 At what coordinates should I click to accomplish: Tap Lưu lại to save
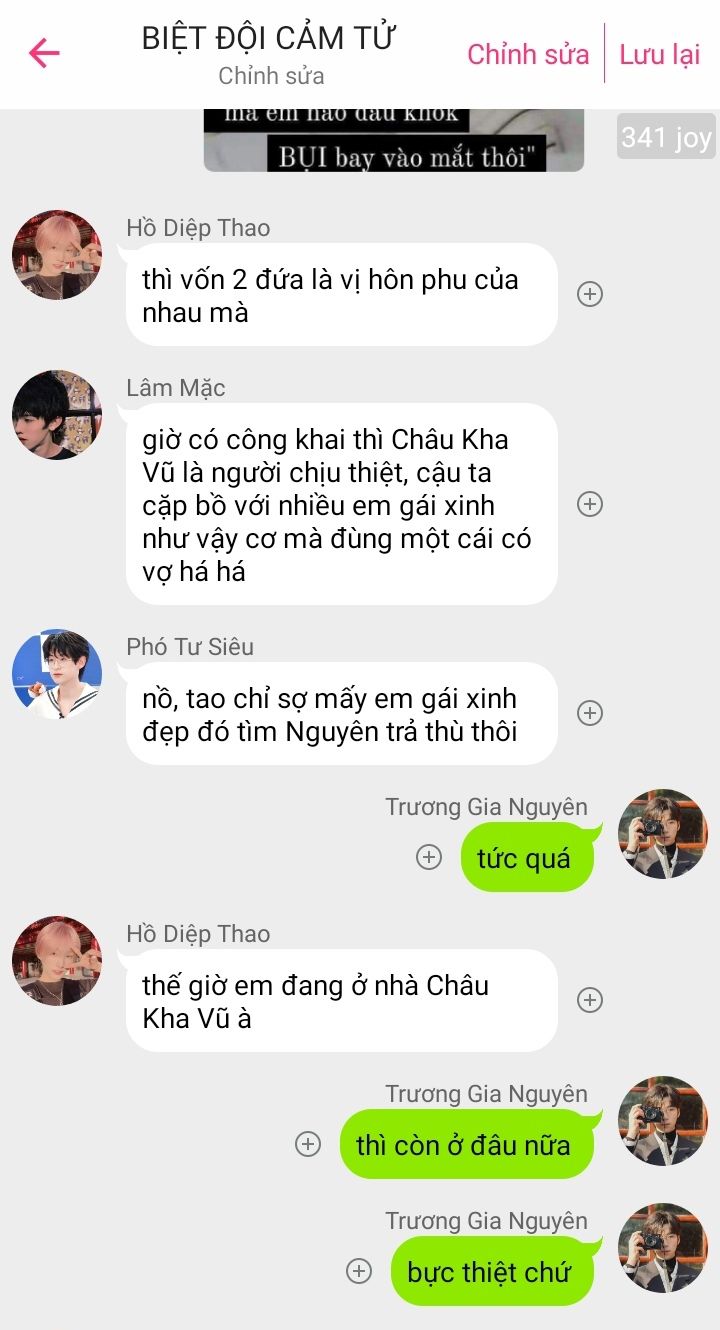pyautogui.click(x=660, y=54)
